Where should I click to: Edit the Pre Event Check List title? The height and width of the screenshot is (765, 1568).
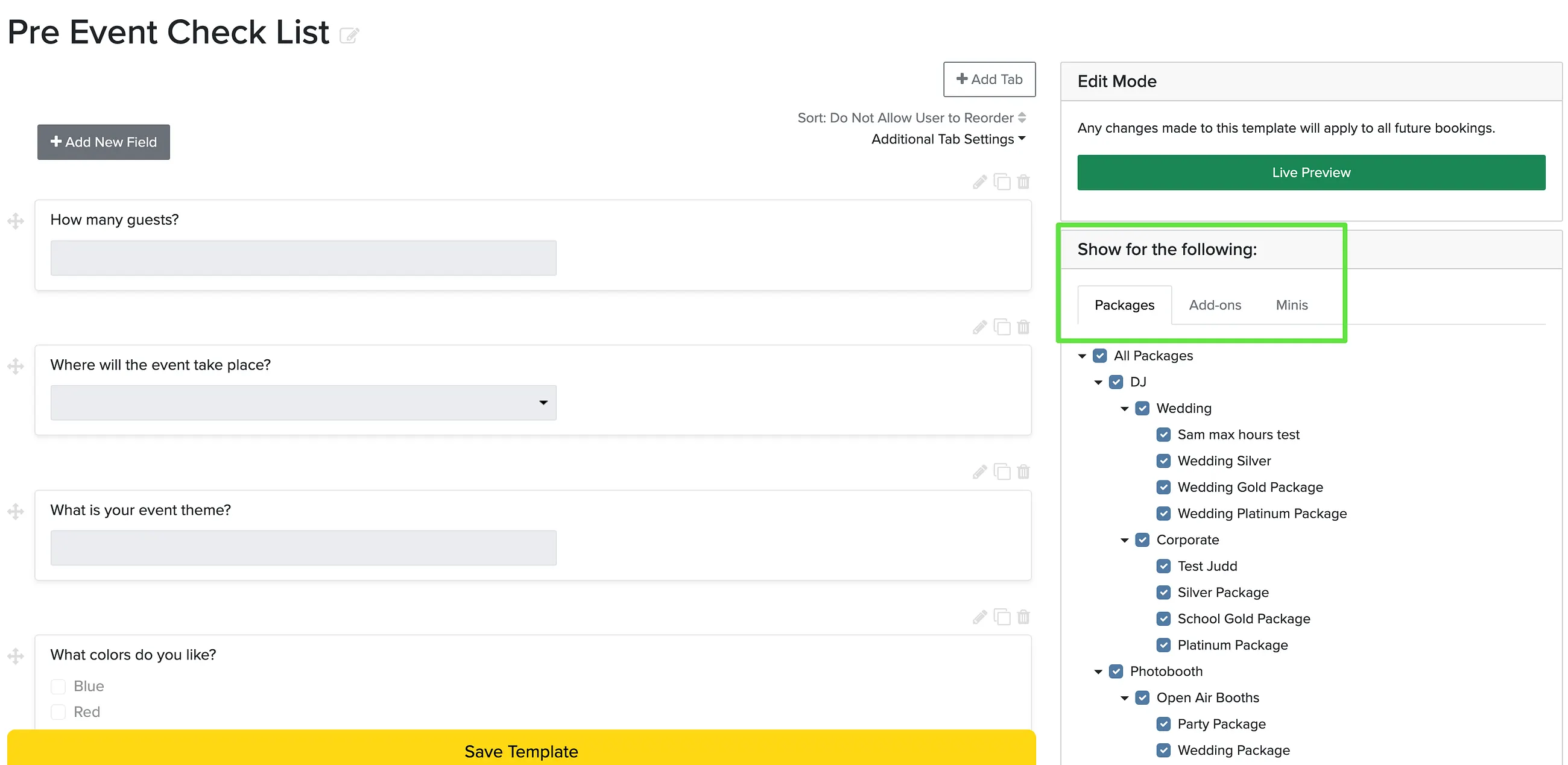coord(349,36)
